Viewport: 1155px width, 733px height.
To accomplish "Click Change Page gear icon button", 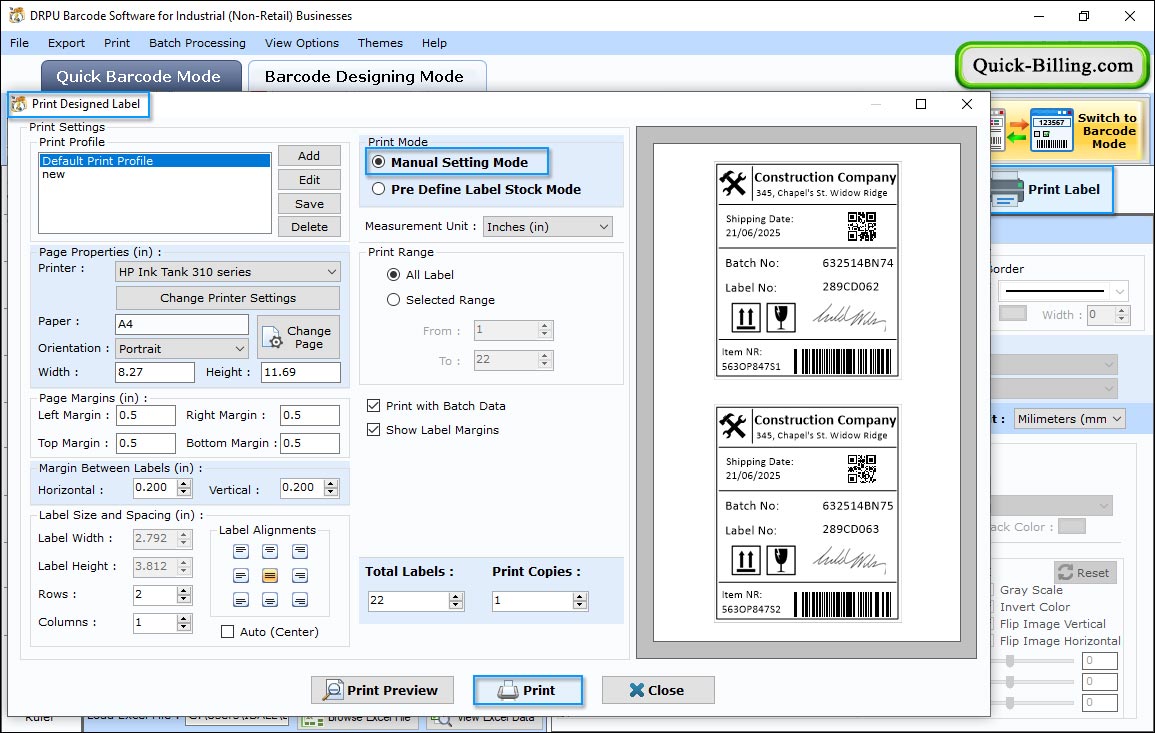I will (298, 337).
